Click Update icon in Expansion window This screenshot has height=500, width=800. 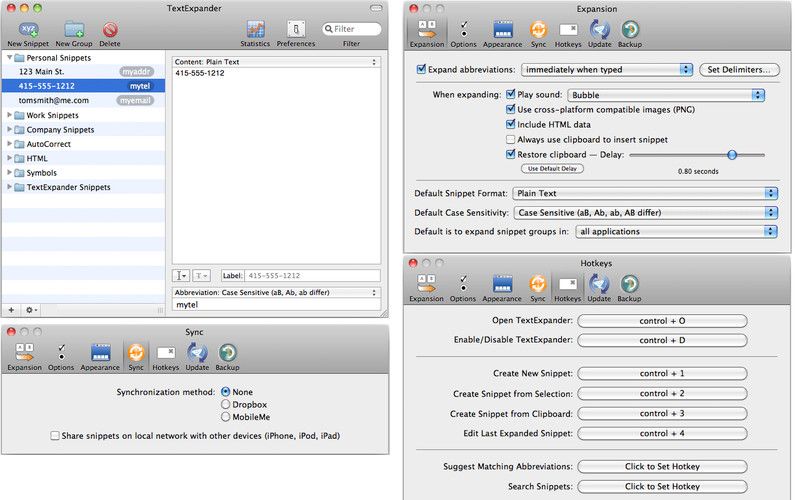[599, 30]
